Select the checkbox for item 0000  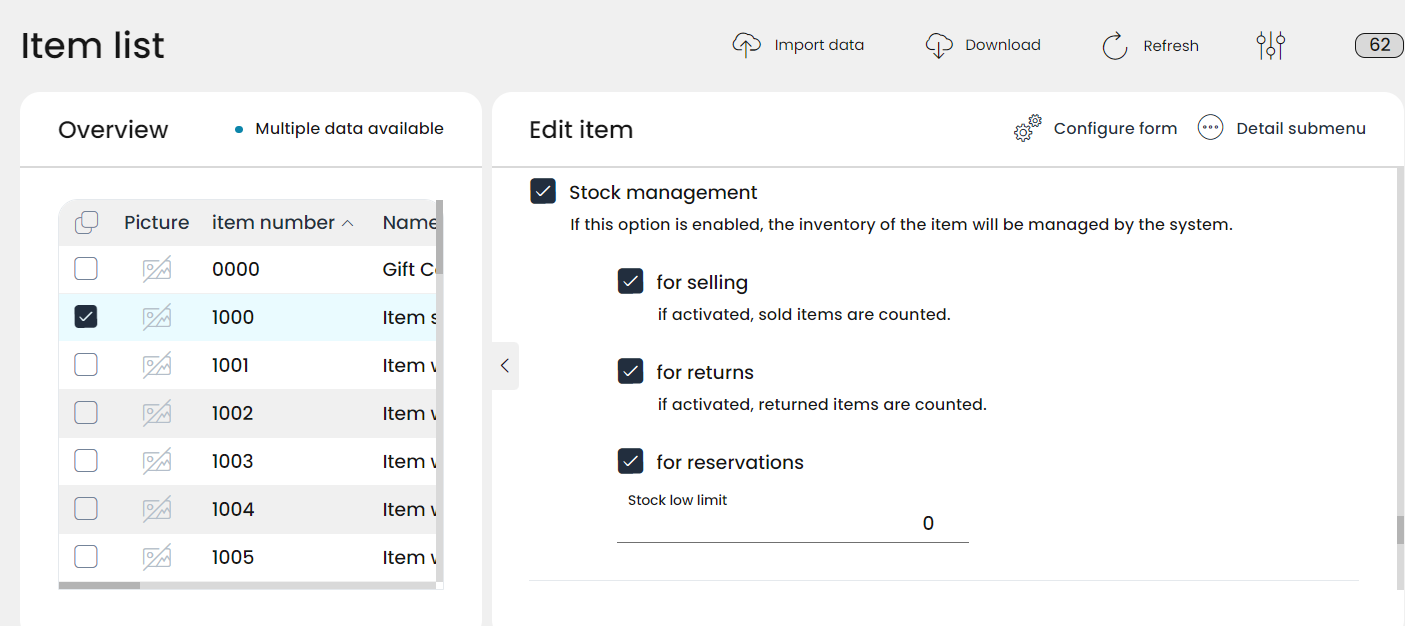coord(86,269)
